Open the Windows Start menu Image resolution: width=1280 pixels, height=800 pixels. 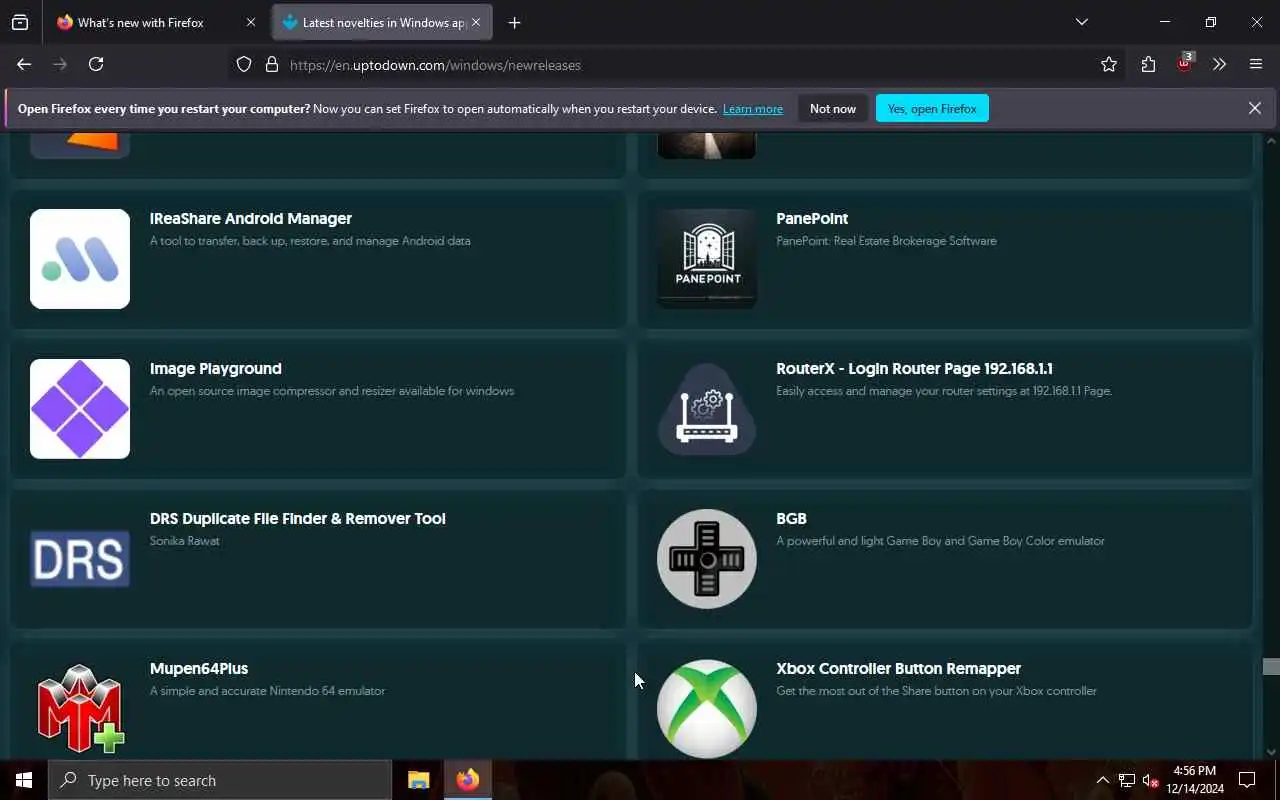click(x=24, y=780)
